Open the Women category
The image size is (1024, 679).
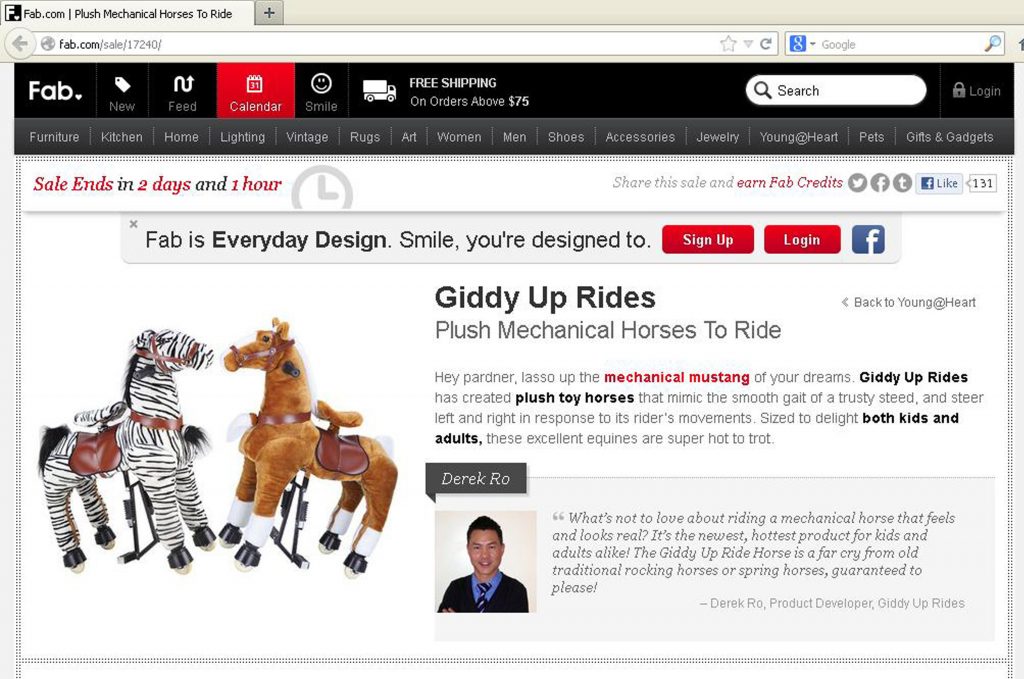click(x=459, y=137)
